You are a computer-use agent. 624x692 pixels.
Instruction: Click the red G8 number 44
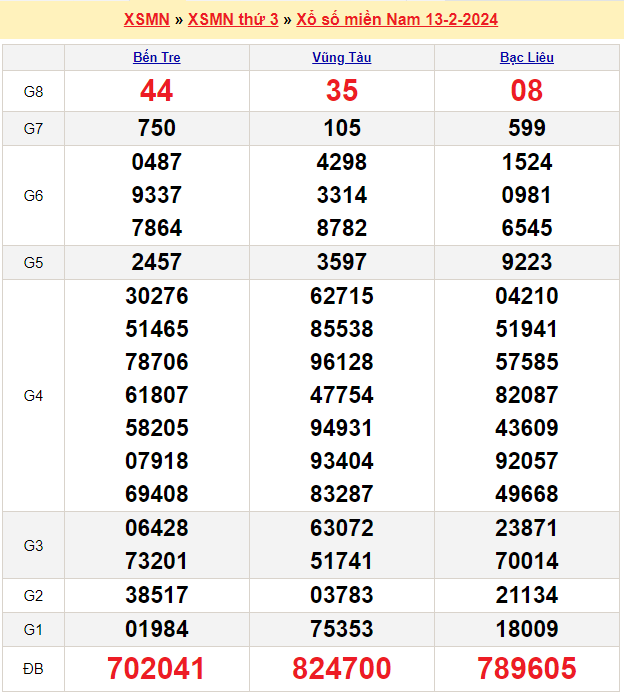point(157,92)
